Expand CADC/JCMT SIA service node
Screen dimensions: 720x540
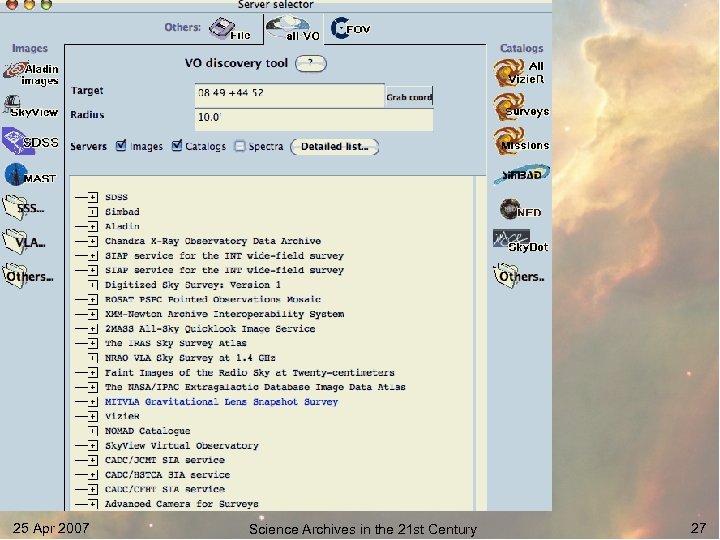pos(93,461)
